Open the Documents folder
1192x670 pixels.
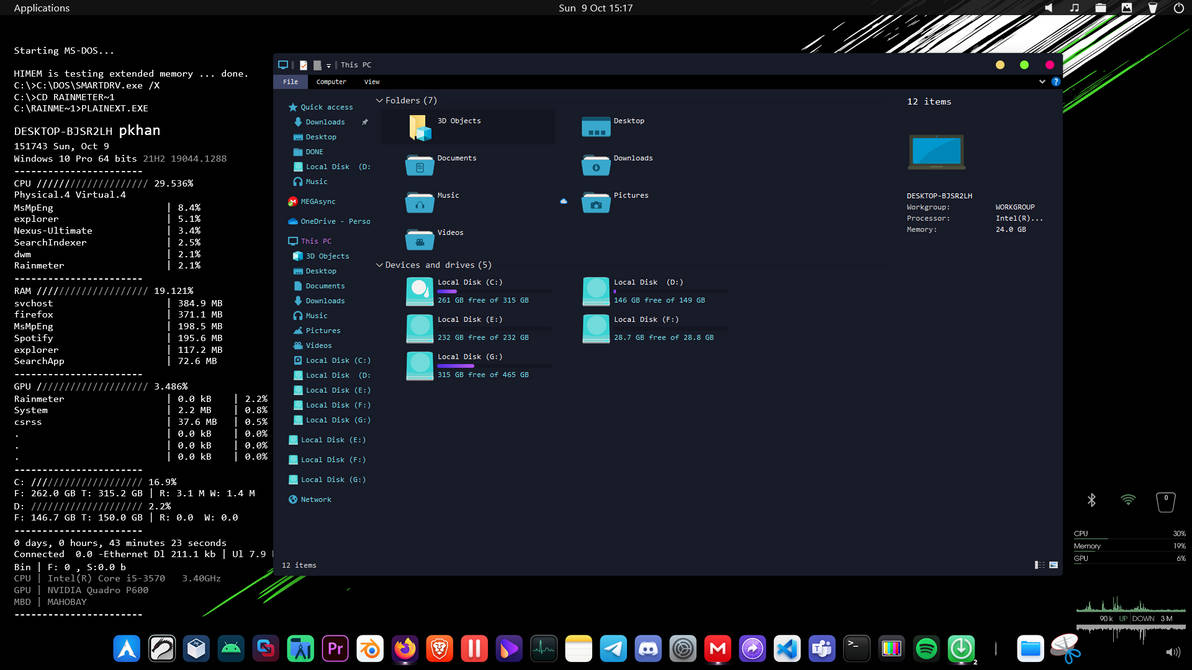point(420,165)
